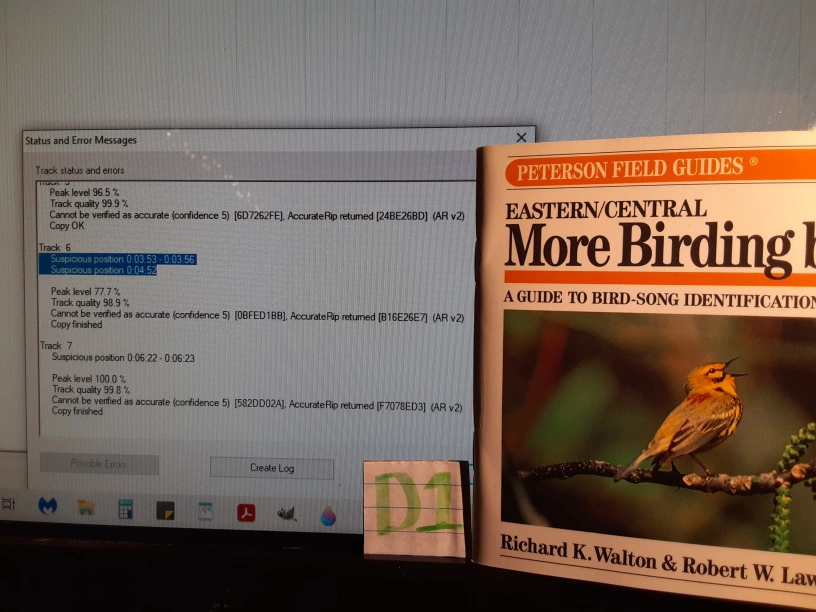Screen dimensions: 816x612
Task: Click the 'Track quality 99.8 %' line
Action: tap(91, 389)
